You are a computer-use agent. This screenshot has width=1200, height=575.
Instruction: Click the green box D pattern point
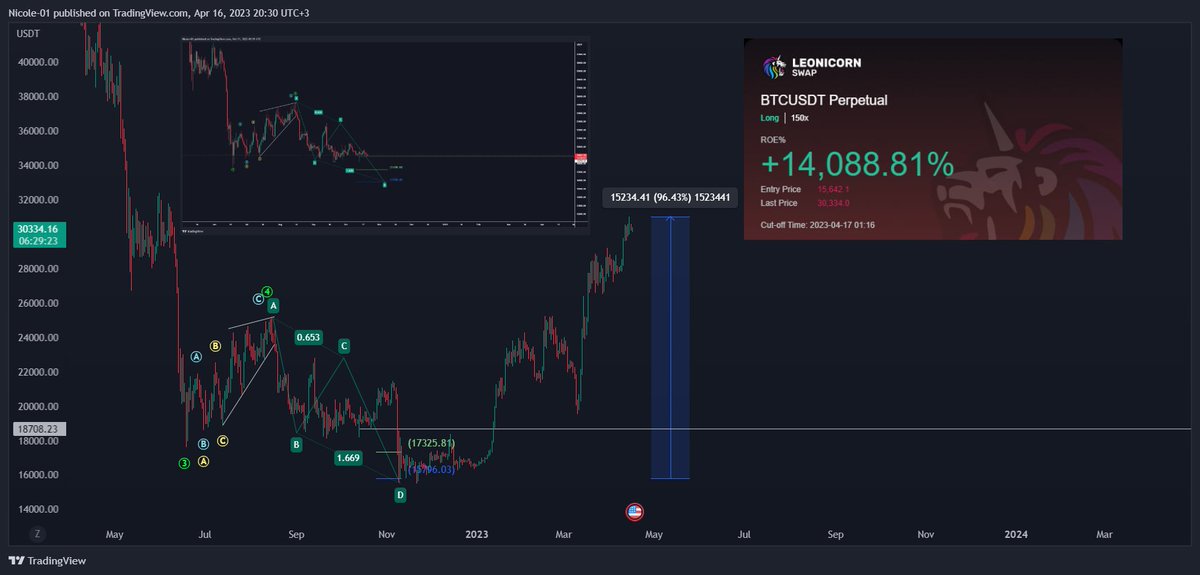click(x=400, y=495)
